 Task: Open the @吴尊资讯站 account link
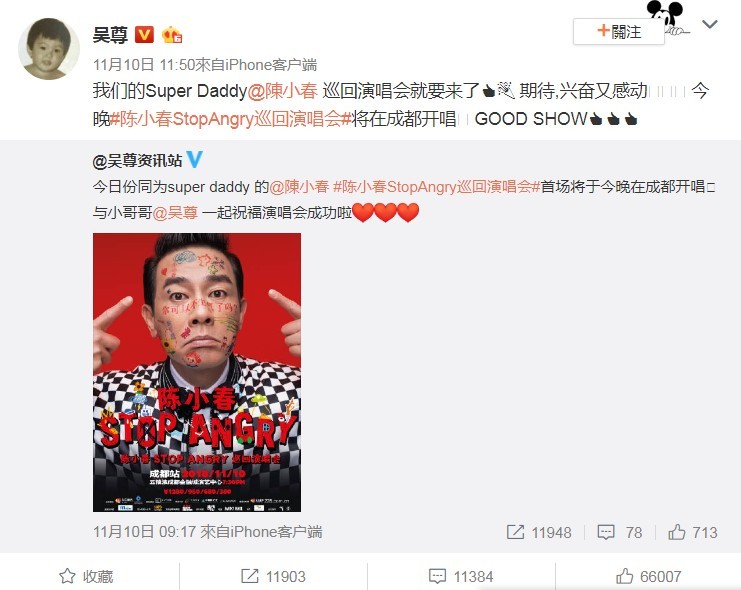click(138, 161)
